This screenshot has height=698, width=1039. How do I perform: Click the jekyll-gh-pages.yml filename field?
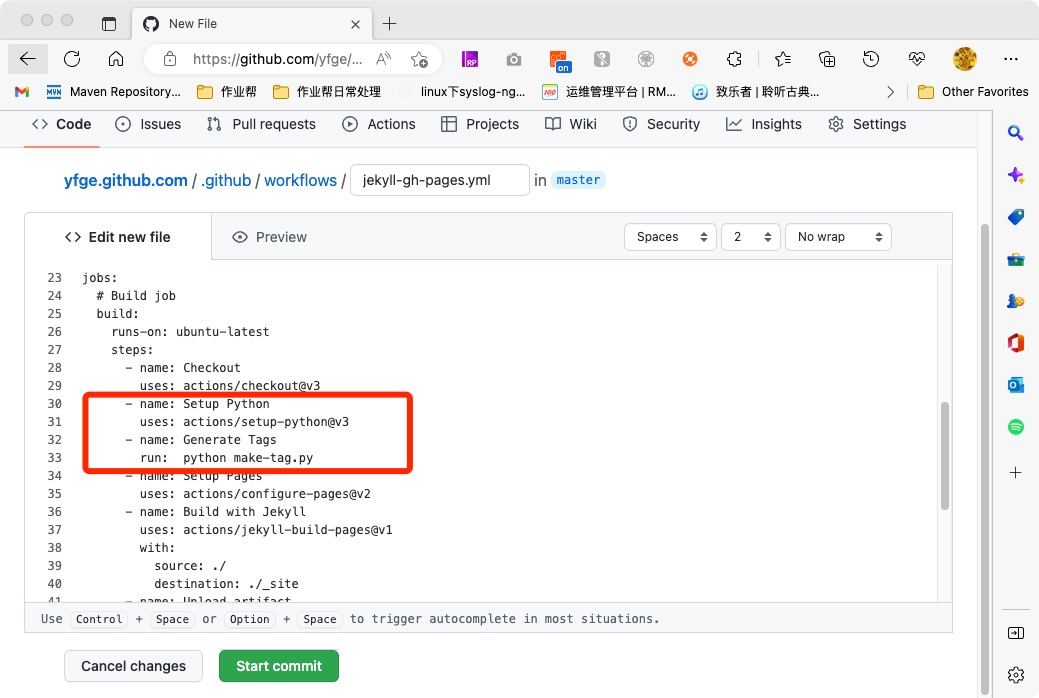click(x=439, y=180)
